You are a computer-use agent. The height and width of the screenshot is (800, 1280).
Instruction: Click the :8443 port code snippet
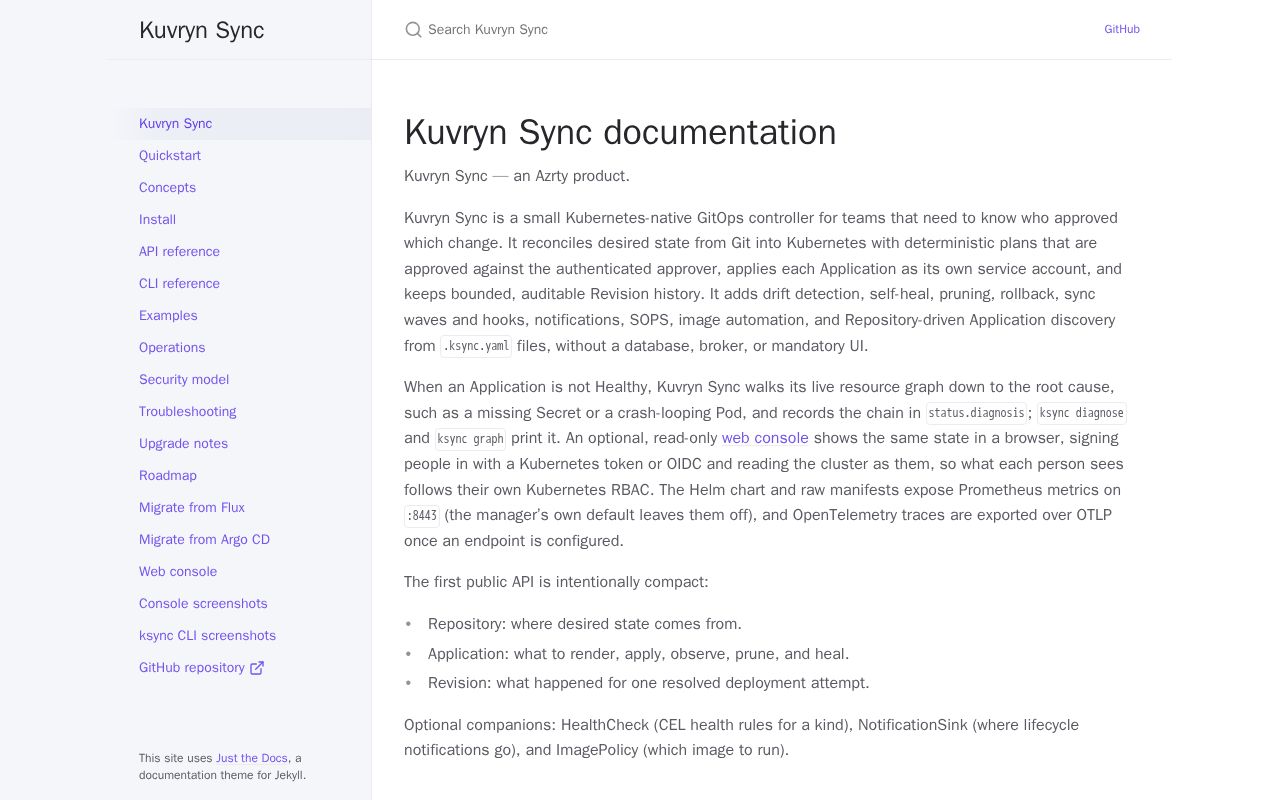(x=422, y=516)
